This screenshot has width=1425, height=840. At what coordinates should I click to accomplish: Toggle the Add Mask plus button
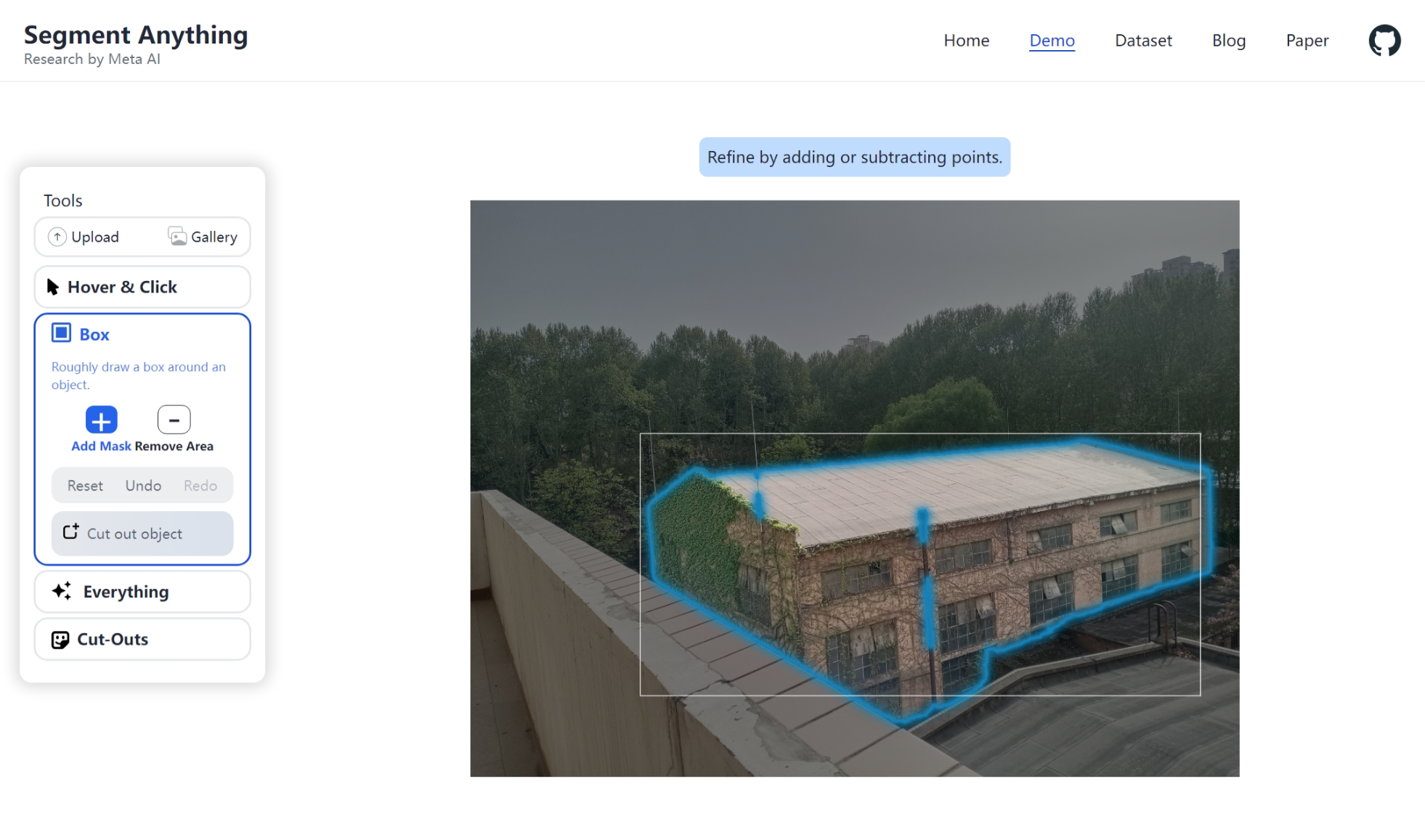[x=101, y=420]
